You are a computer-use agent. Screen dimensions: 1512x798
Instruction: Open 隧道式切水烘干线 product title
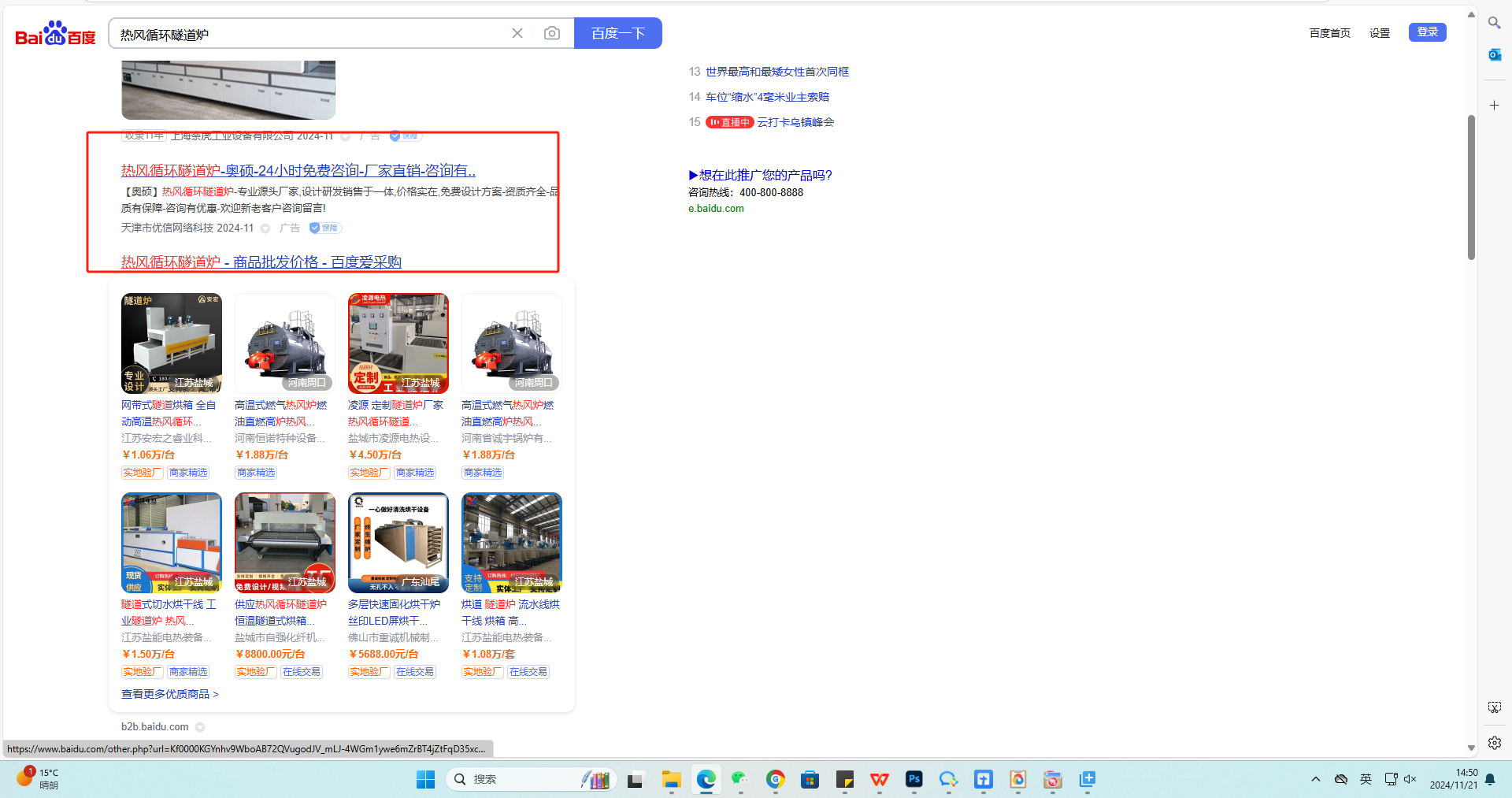169,612
